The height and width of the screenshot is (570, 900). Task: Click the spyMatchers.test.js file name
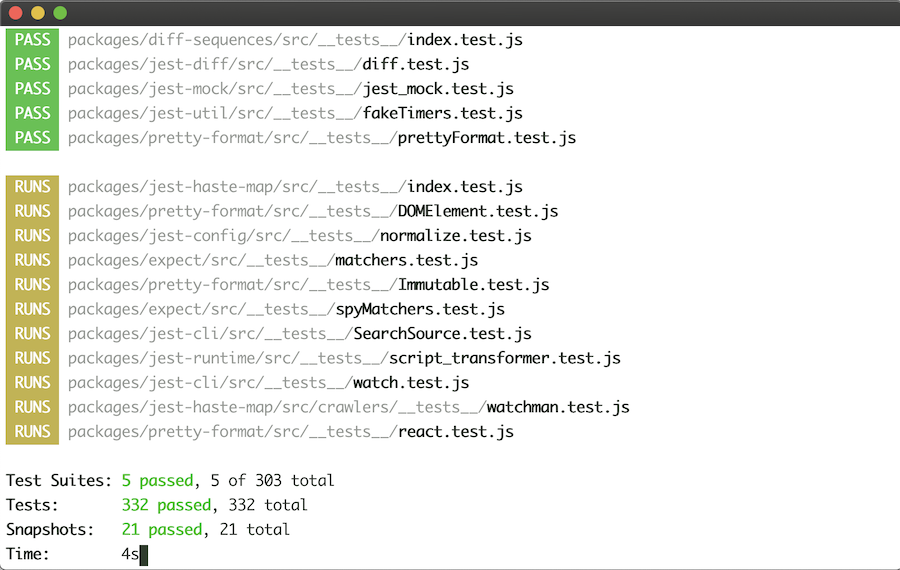(419, 309)
